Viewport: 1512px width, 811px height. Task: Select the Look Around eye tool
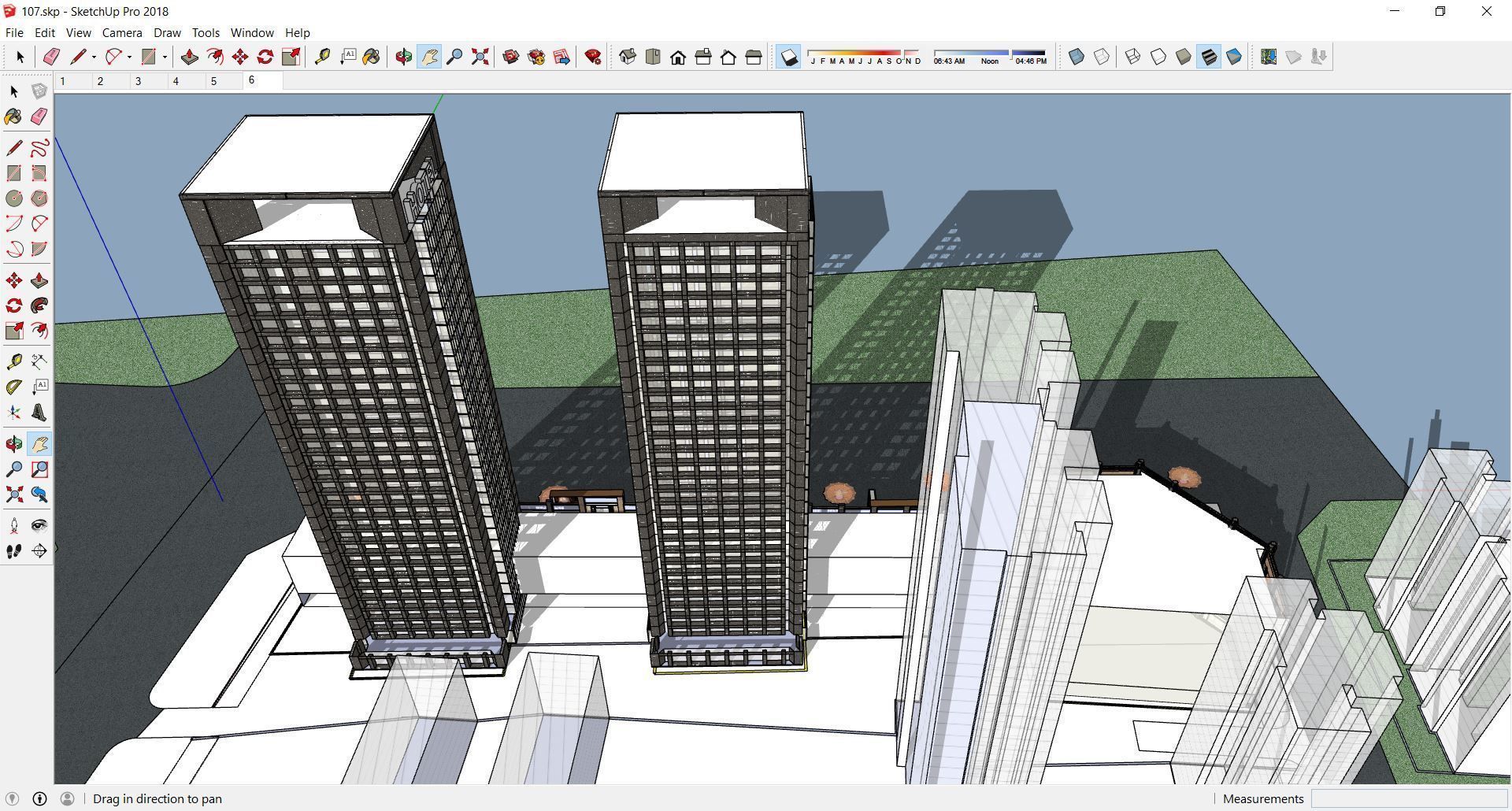pyautogui.click(x=39, y=525)
